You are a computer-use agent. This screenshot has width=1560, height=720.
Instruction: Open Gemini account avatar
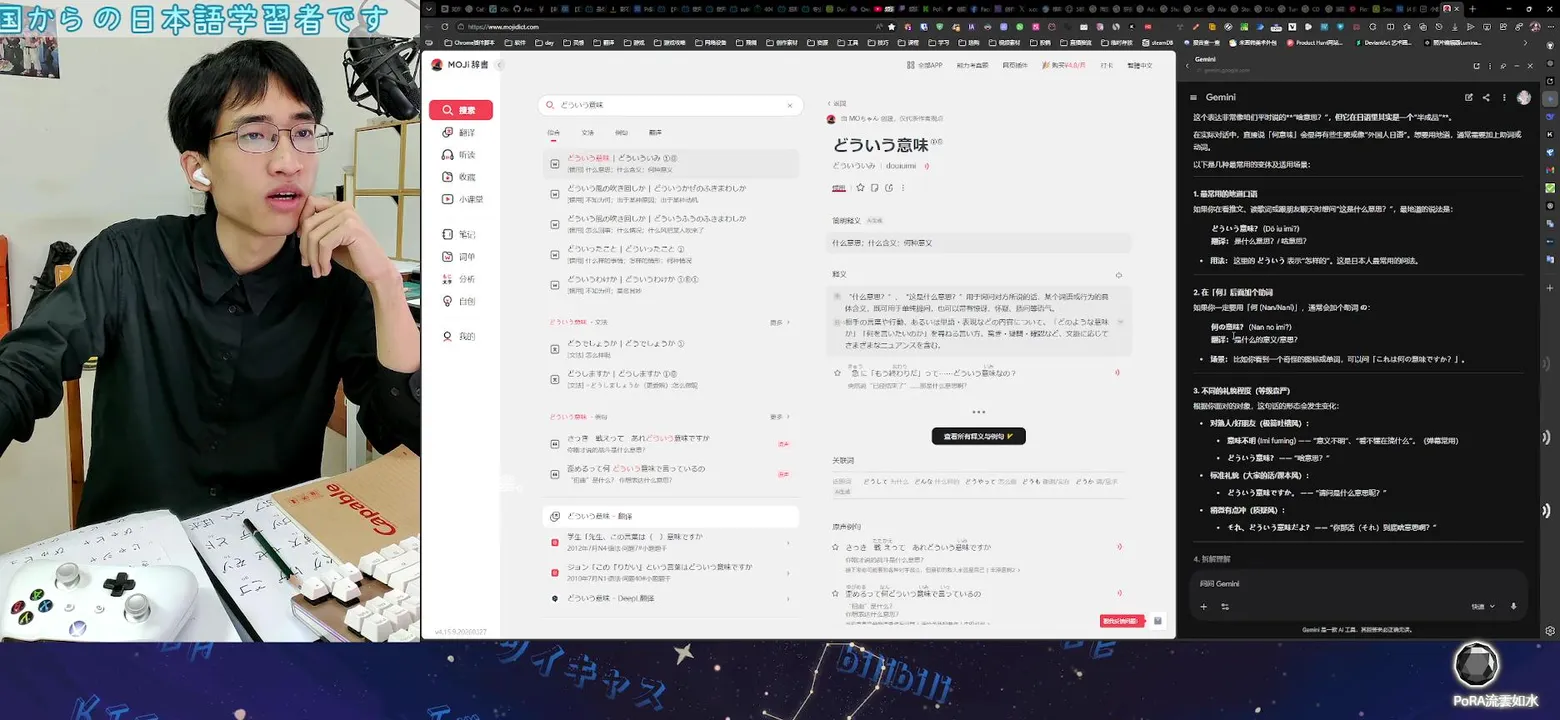[x=1523, y=97]
